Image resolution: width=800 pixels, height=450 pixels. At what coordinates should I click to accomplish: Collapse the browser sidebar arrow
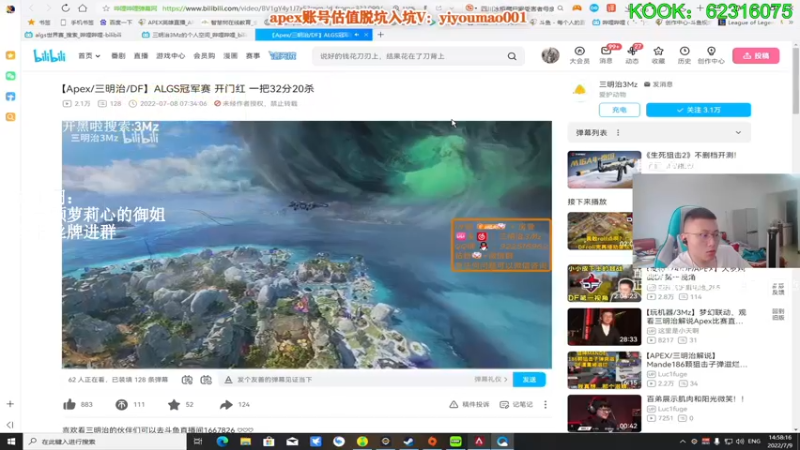tap(10, 424)
